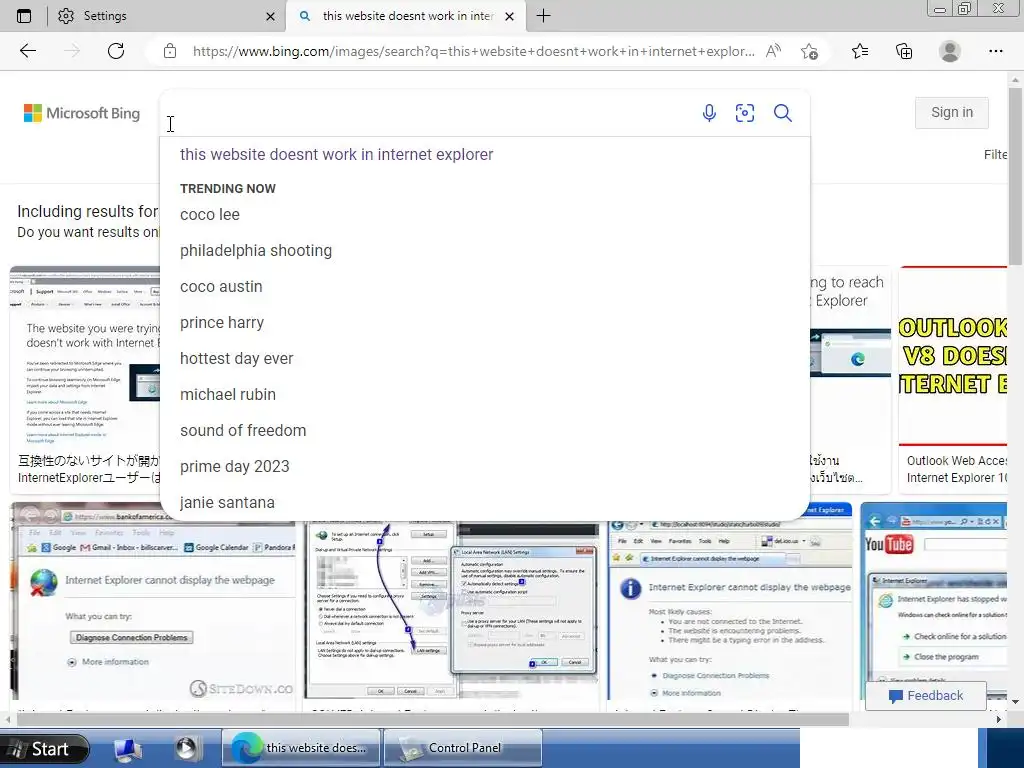Click the Microsoft Bing logo

click(82, 113)
